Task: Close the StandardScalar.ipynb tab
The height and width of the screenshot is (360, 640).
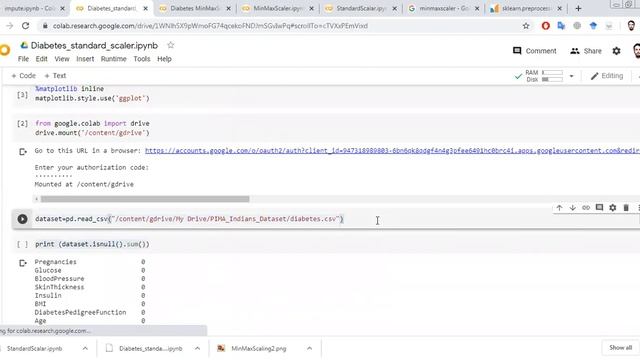Action: pyautogui.click(x=394, y=8)
